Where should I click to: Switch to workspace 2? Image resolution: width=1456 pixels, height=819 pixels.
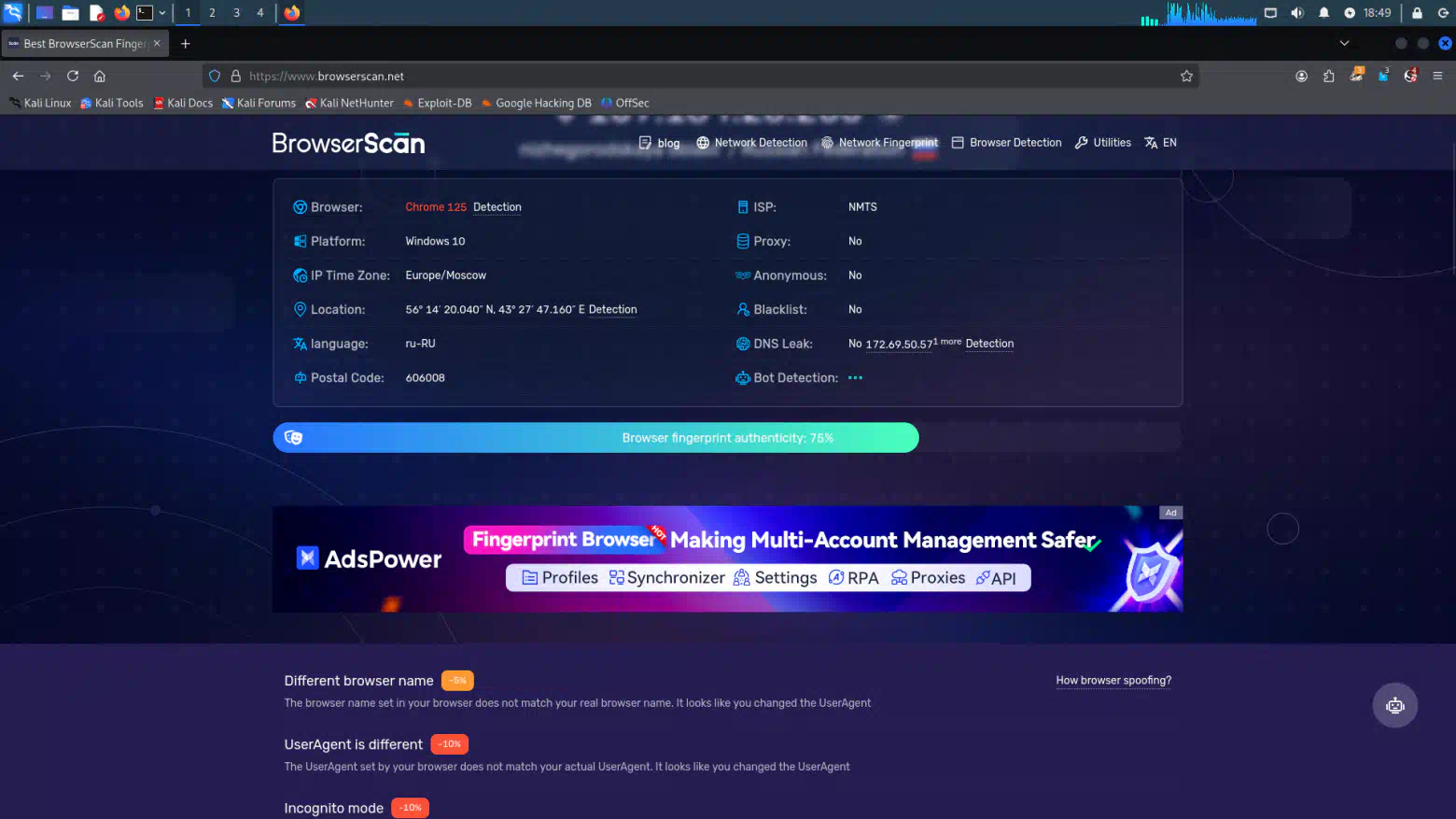coord(212,12)
